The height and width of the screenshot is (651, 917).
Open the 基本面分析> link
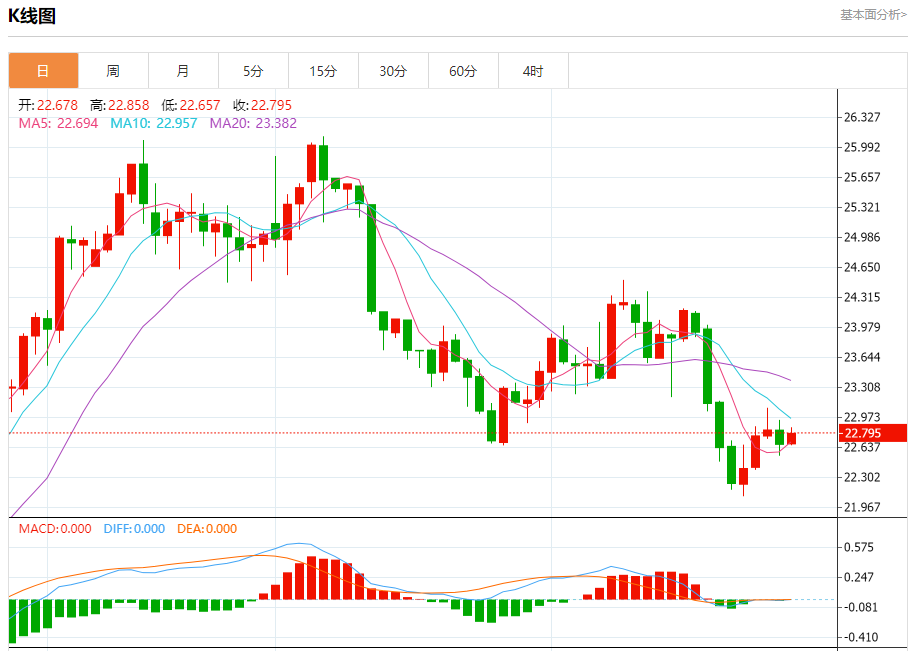(x=873, y=15)
